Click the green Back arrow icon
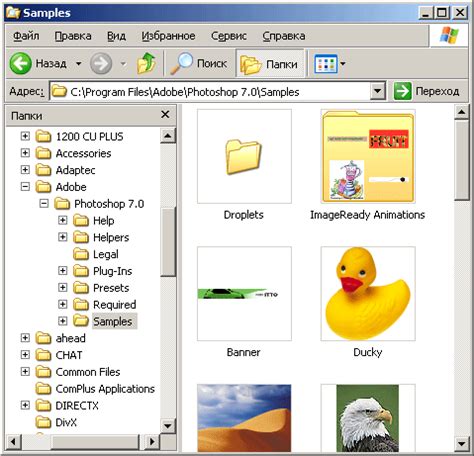The width and height of the screenshot is (474, 456). pyautogui.click(x=21, y=63)
